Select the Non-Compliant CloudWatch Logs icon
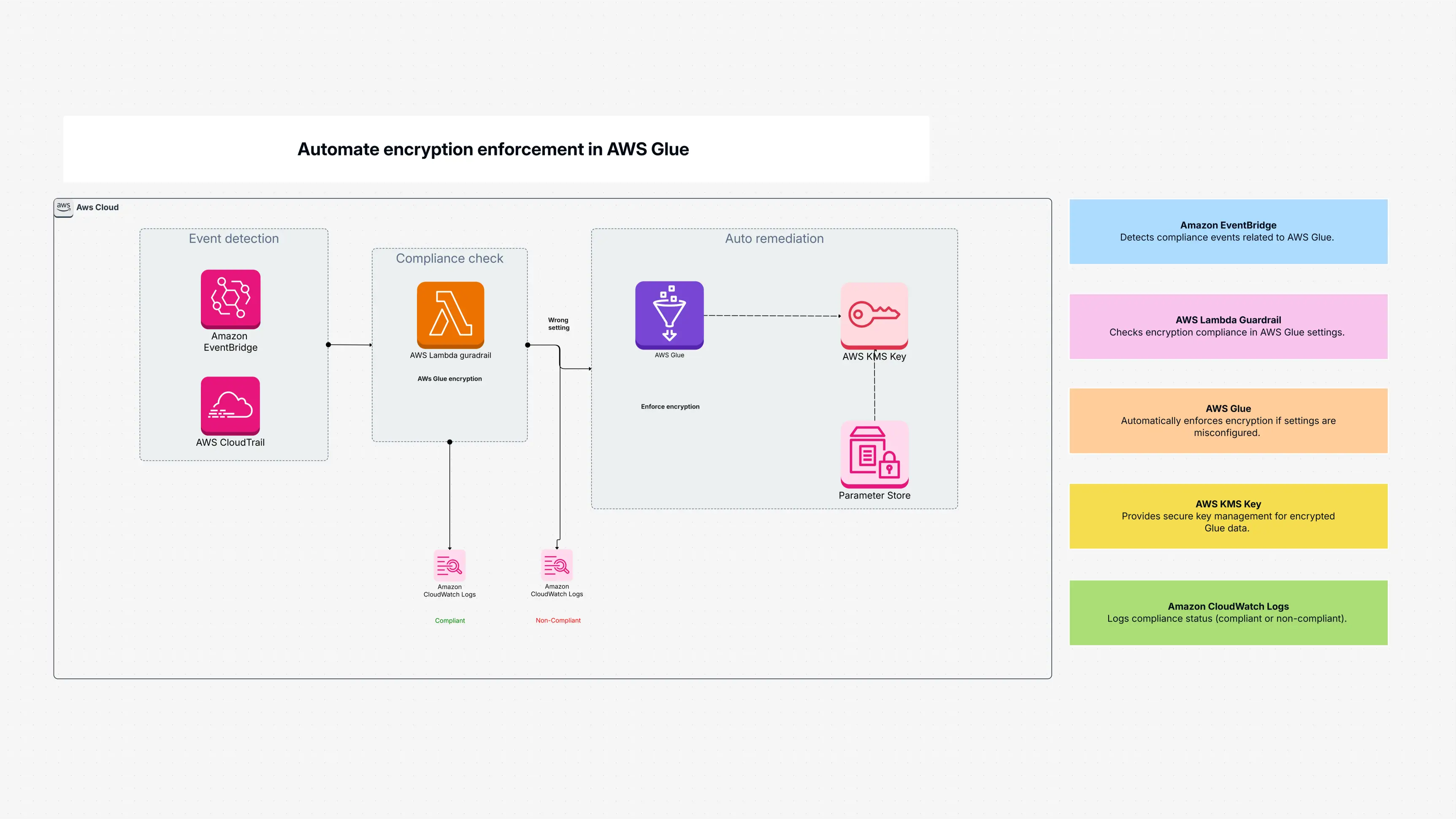The height and width of the screenshot is (819, 1456). (x=557, y=565)
